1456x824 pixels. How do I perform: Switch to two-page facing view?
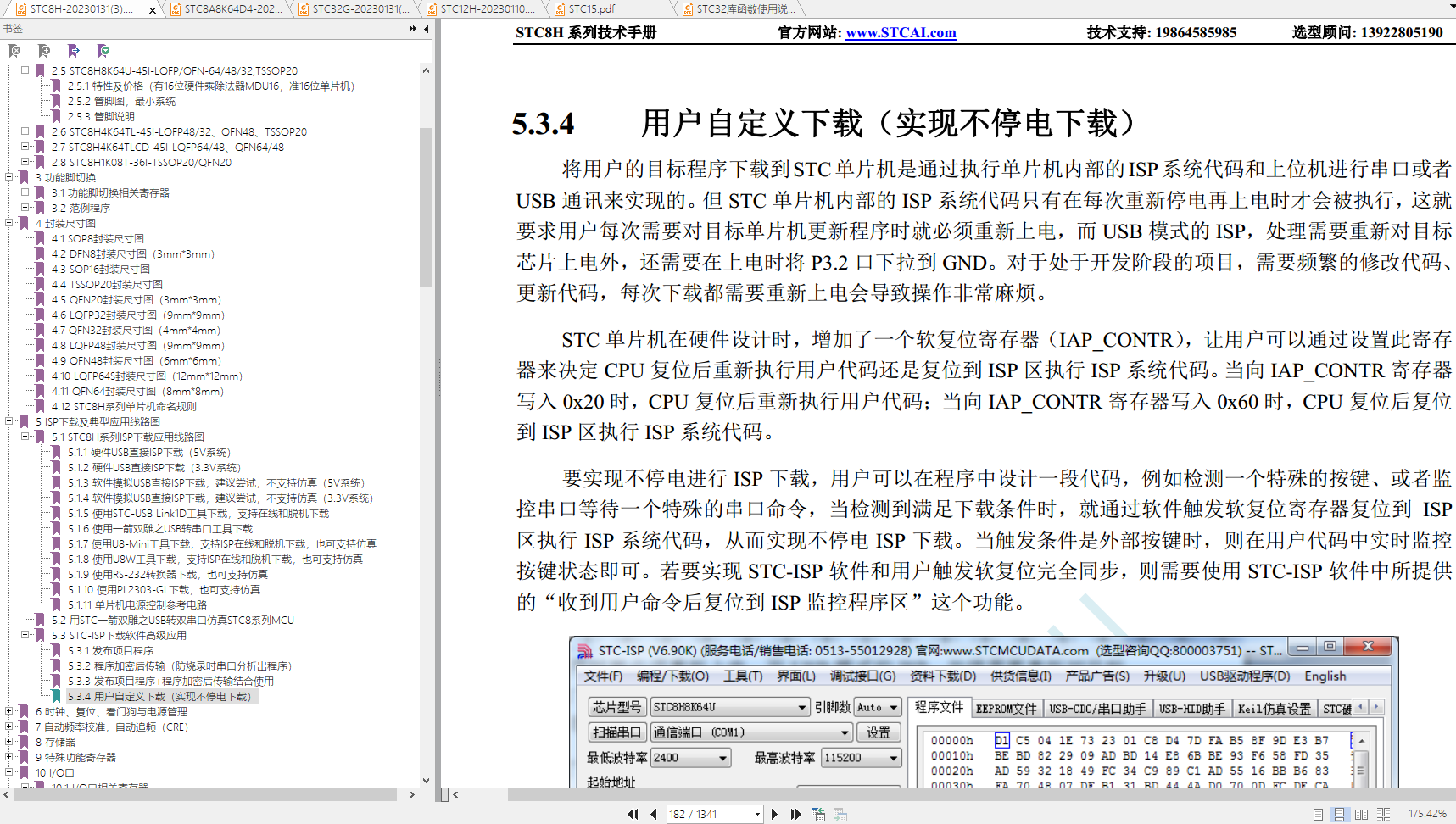pos(1361,814)
